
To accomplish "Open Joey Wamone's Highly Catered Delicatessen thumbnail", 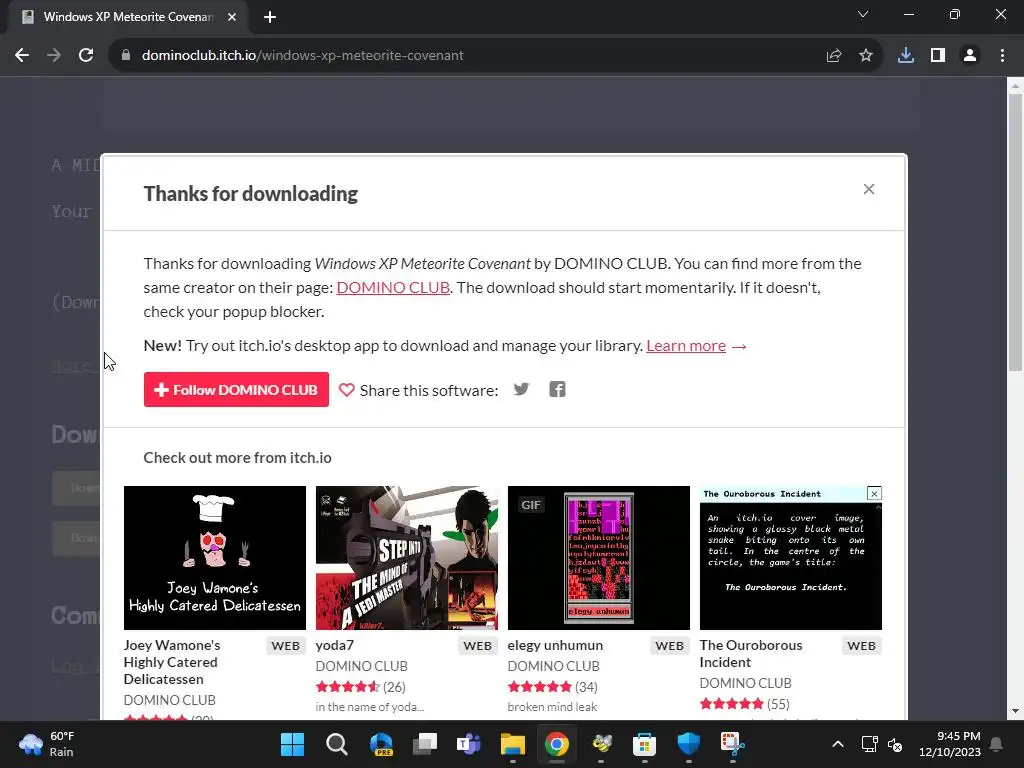I will pyautogui.click(x=214, y=558).
